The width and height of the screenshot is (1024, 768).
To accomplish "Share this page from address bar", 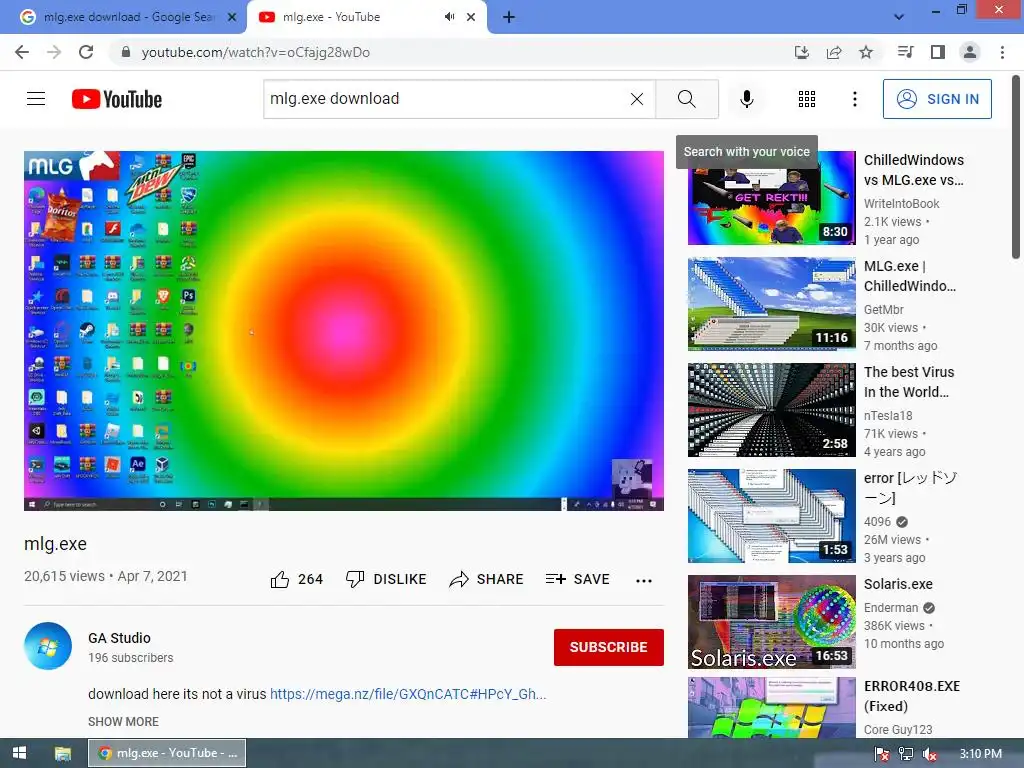I will pyautogui.click(x=834, y=52).
